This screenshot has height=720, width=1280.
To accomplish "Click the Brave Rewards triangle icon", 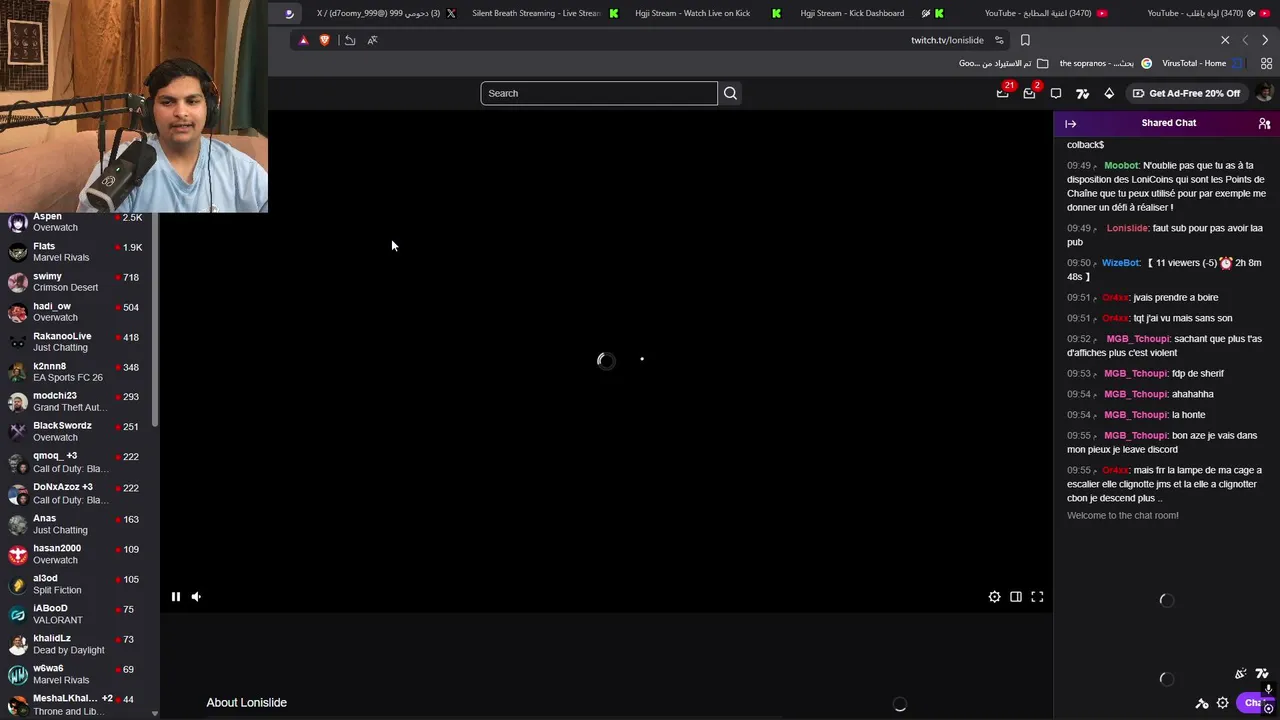I will pyautogui.click(x=303, y=40).
